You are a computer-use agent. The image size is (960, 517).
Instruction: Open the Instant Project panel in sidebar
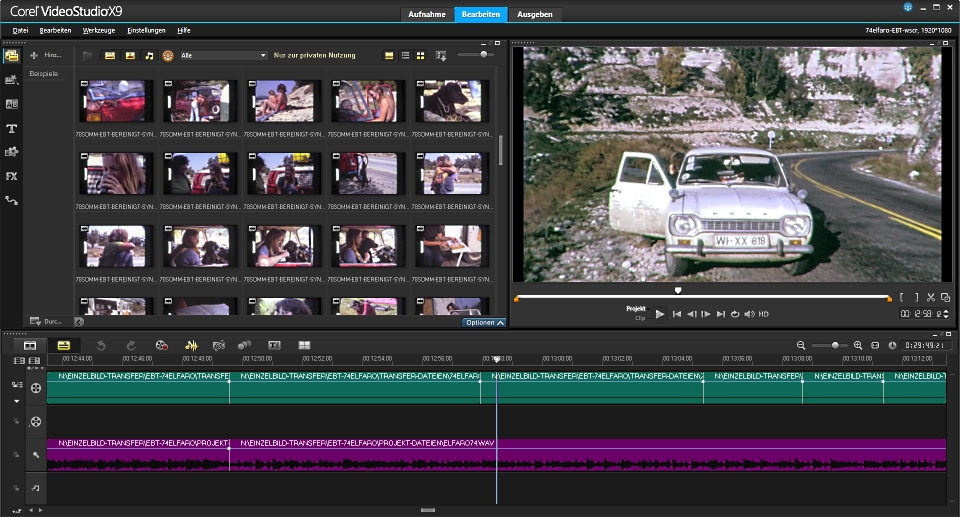point(12,80)
